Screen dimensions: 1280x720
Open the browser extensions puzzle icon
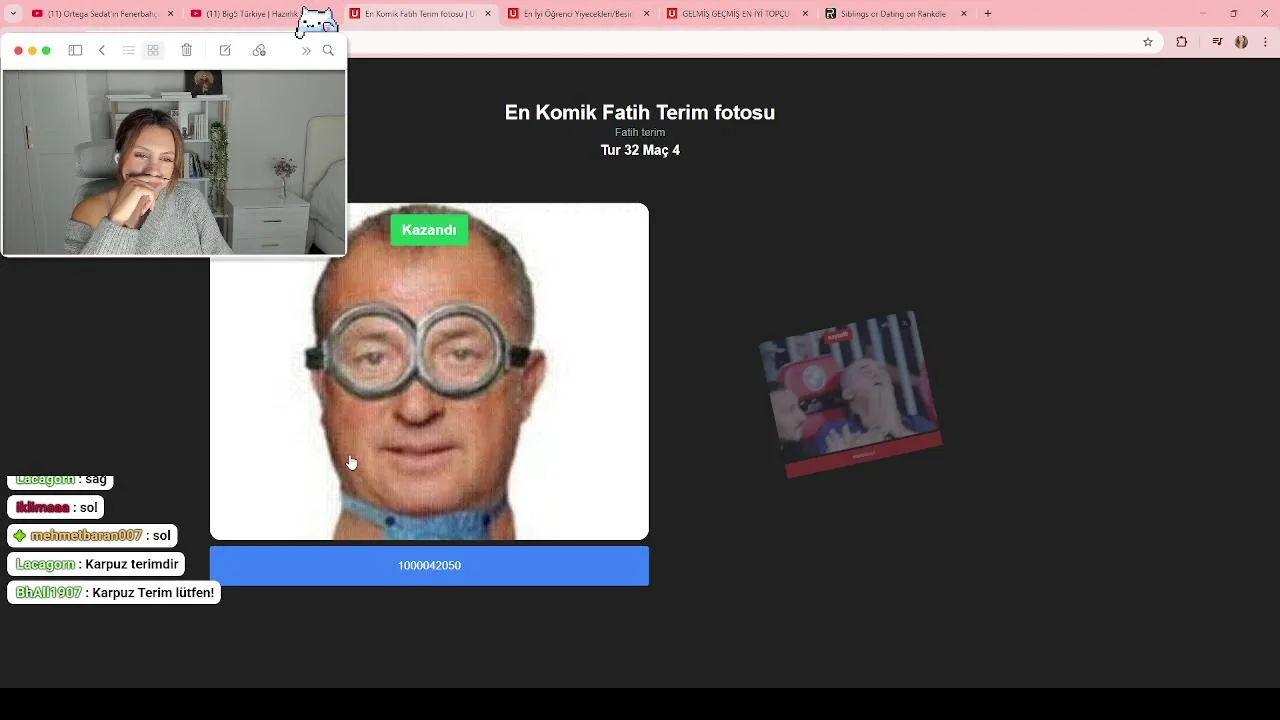tap(1182, 42)
